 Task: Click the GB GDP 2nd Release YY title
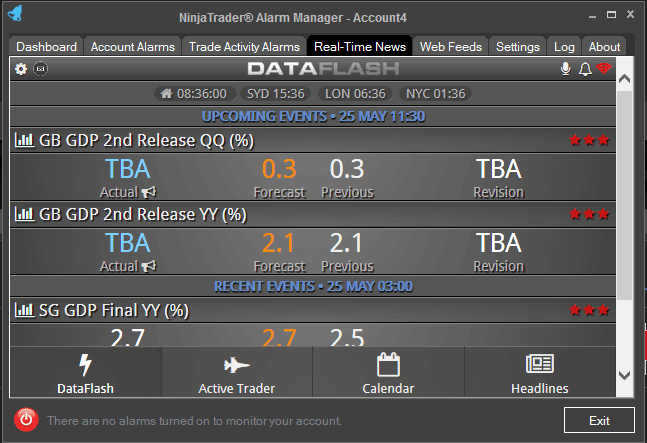[142, 214]
